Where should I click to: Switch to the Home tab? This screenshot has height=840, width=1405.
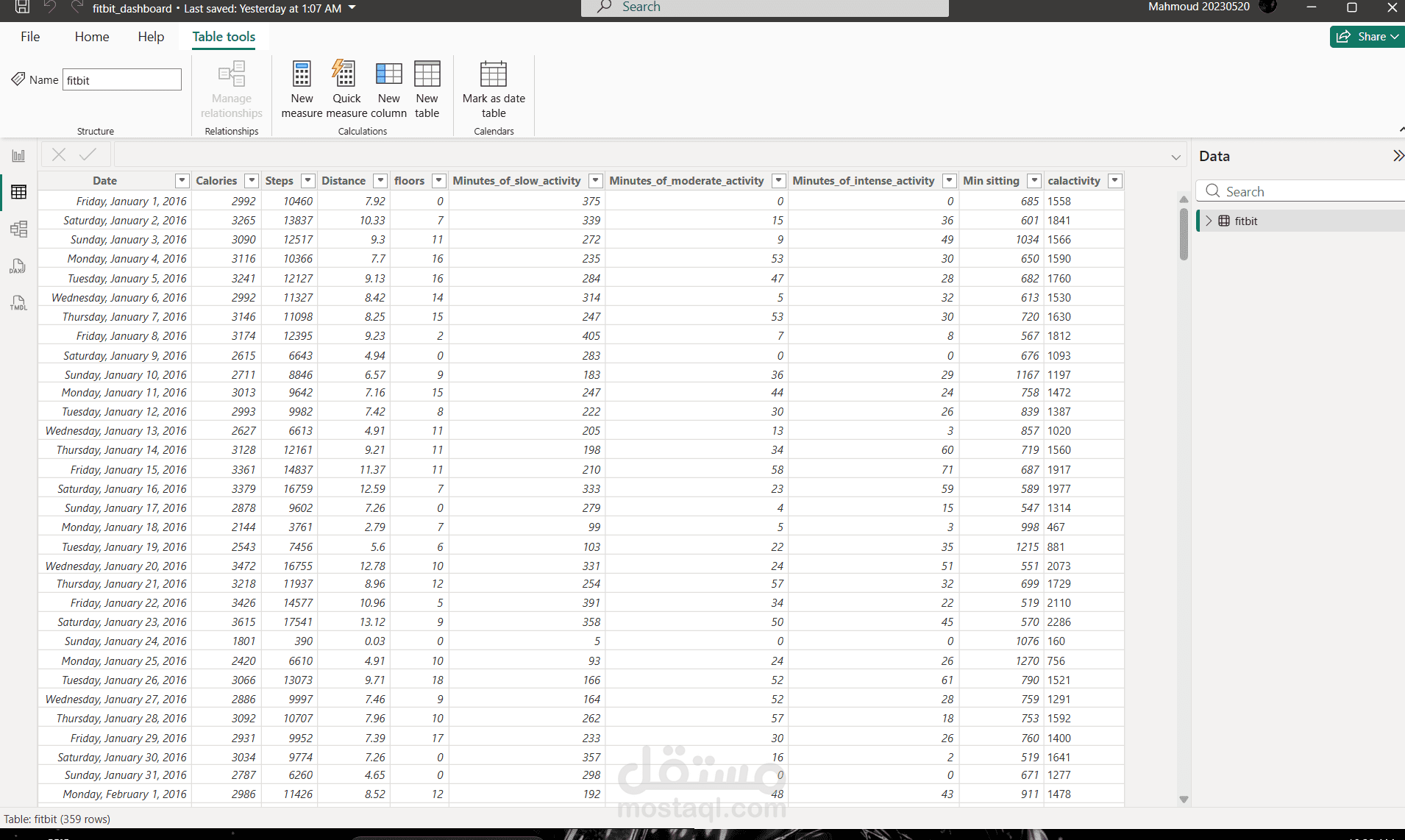(x=92, y=37)
